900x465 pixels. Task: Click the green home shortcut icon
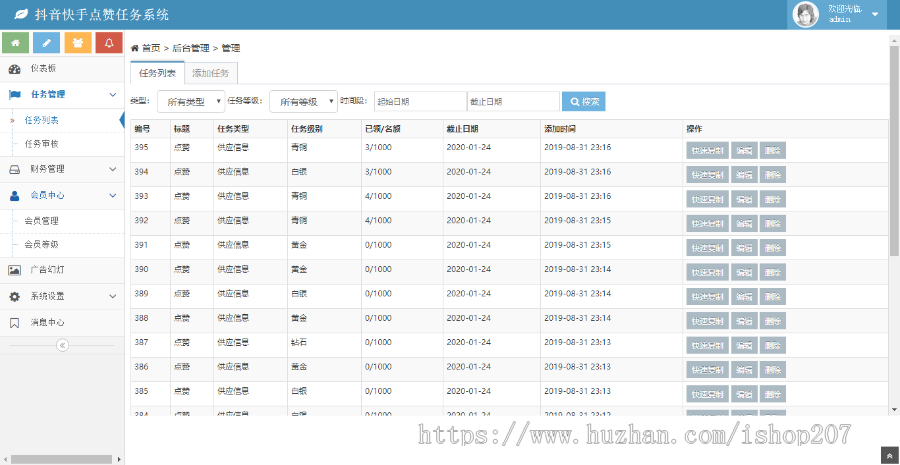[x=15, y=43]
